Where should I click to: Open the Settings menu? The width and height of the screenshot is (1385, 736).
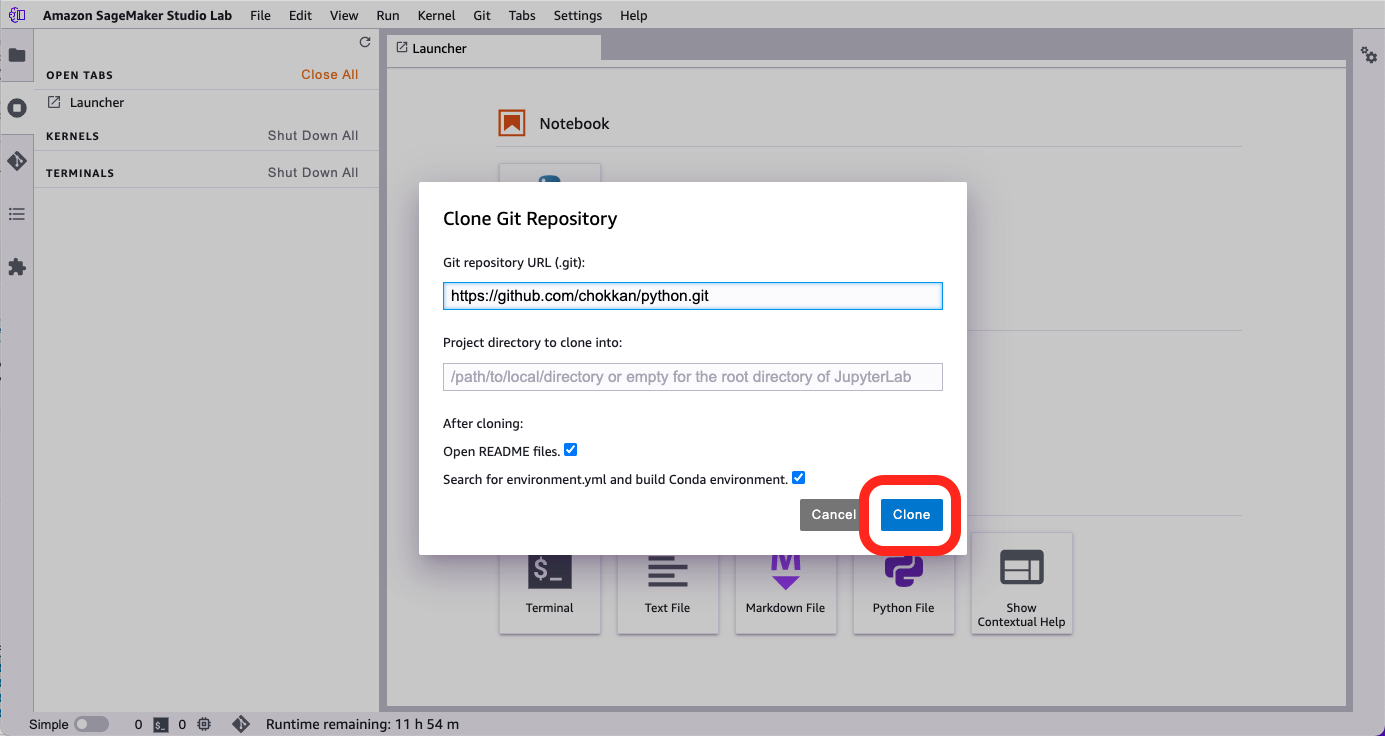pyautogui.click(x=578, y=15)
